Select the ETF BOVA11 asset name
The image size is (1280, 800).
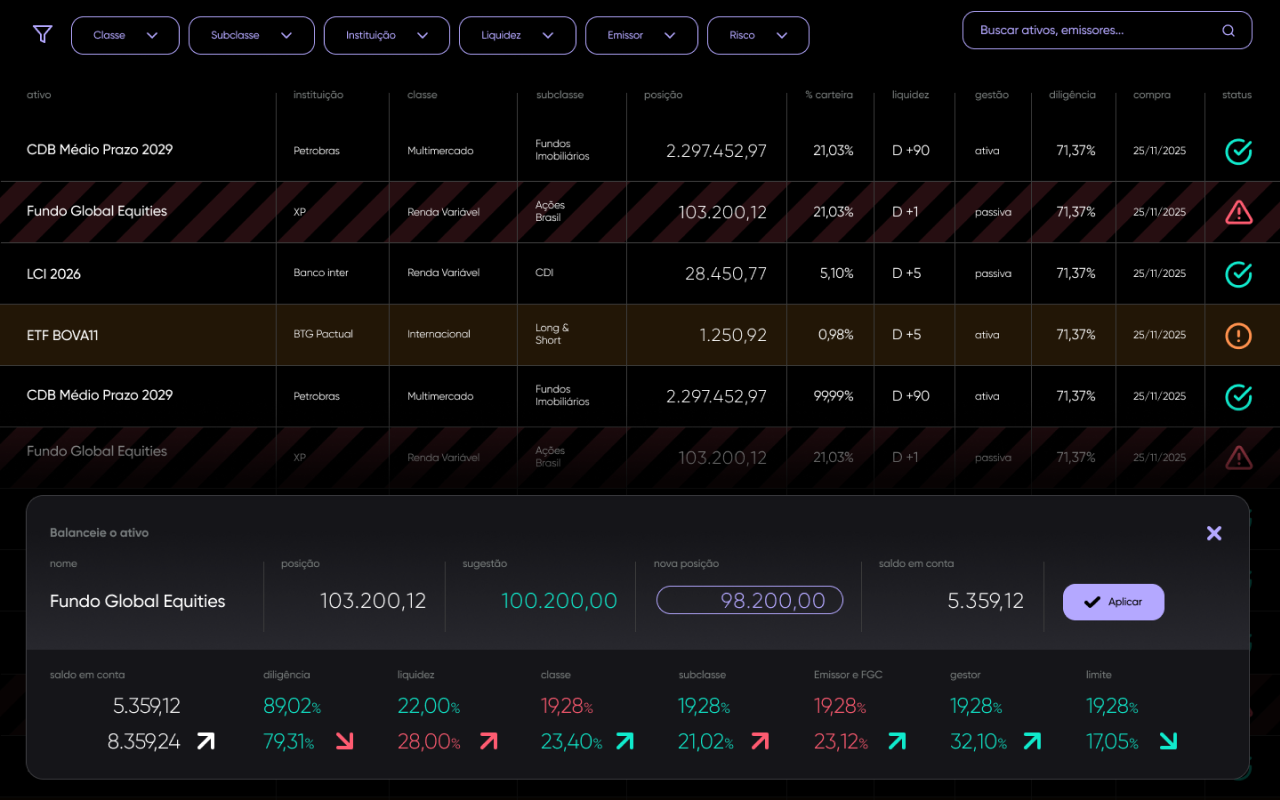point(62,335)
